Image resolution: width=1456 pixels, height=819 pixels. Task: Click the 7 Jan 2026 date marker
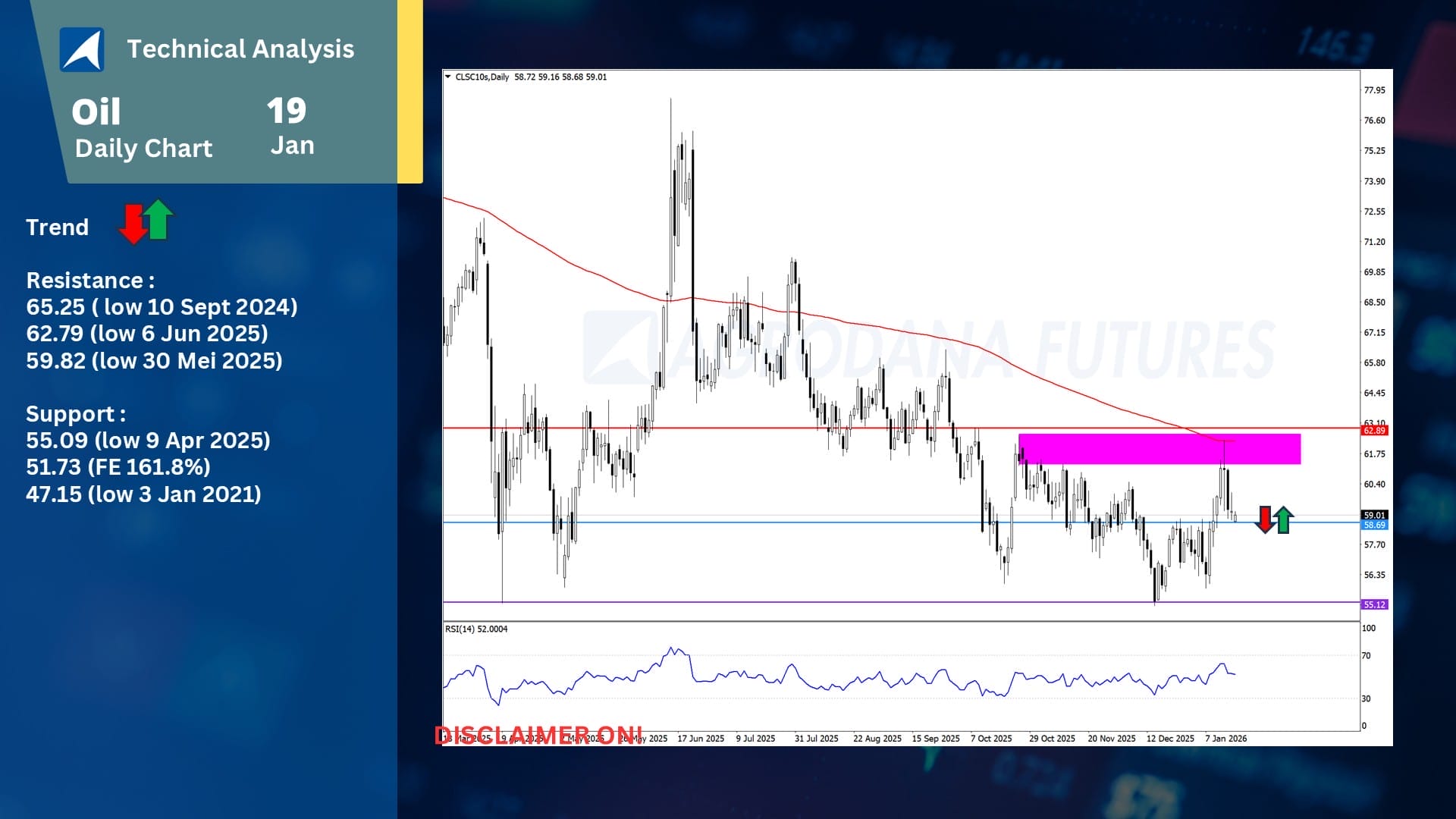1225,738
